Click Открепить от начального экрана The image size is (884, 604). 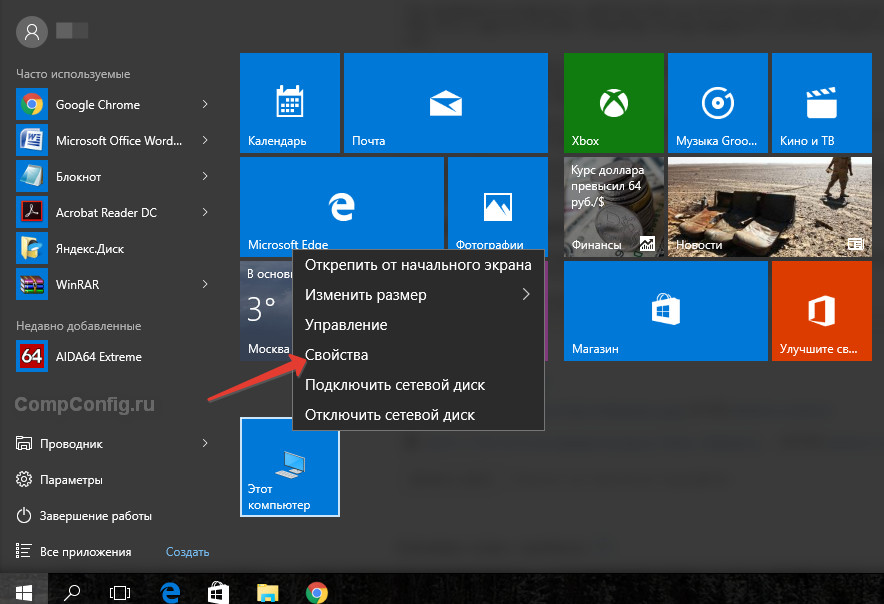pyautogui.click(x=417, y=265)
